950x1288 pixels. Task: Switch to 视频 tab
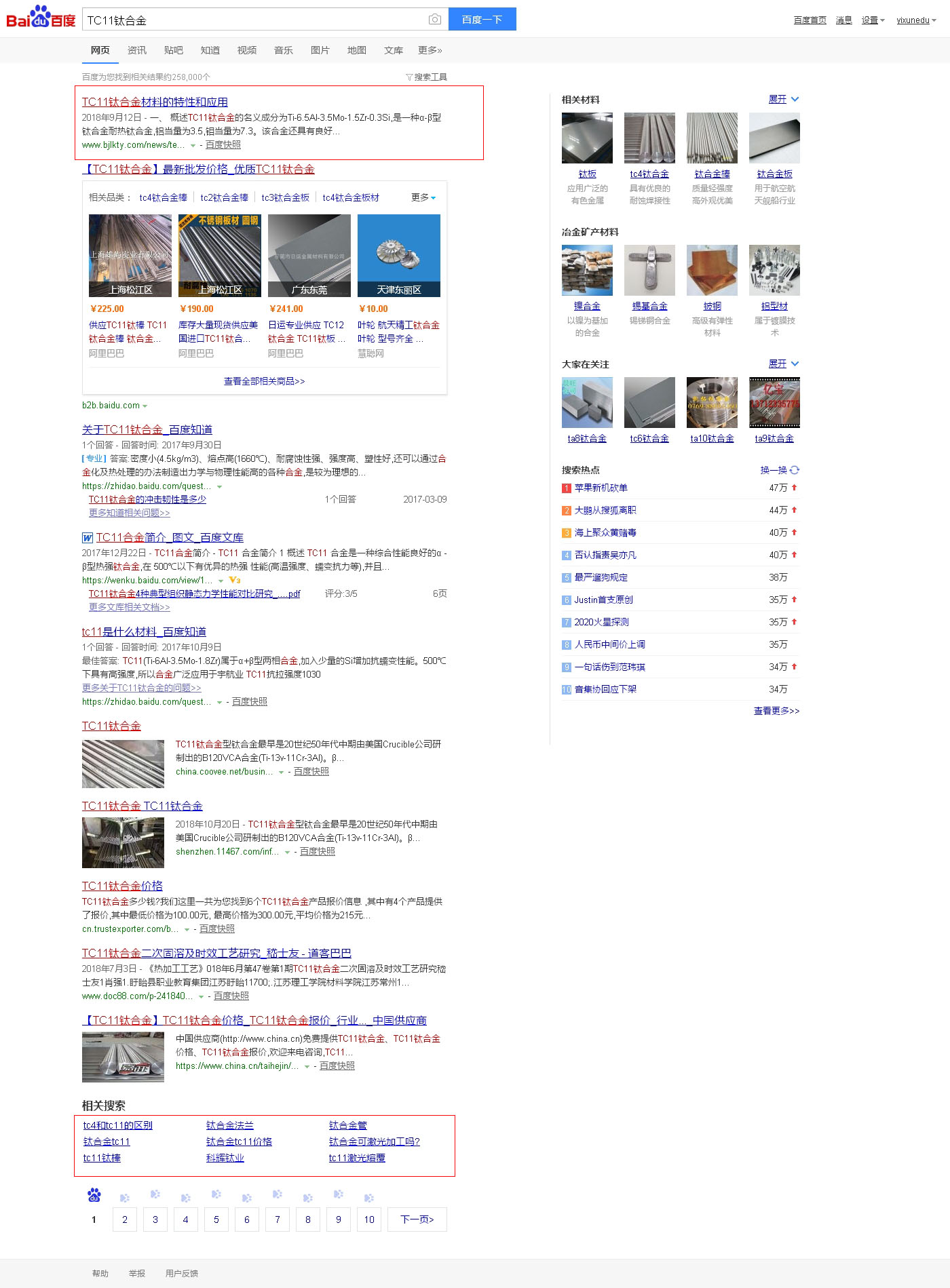247,50
